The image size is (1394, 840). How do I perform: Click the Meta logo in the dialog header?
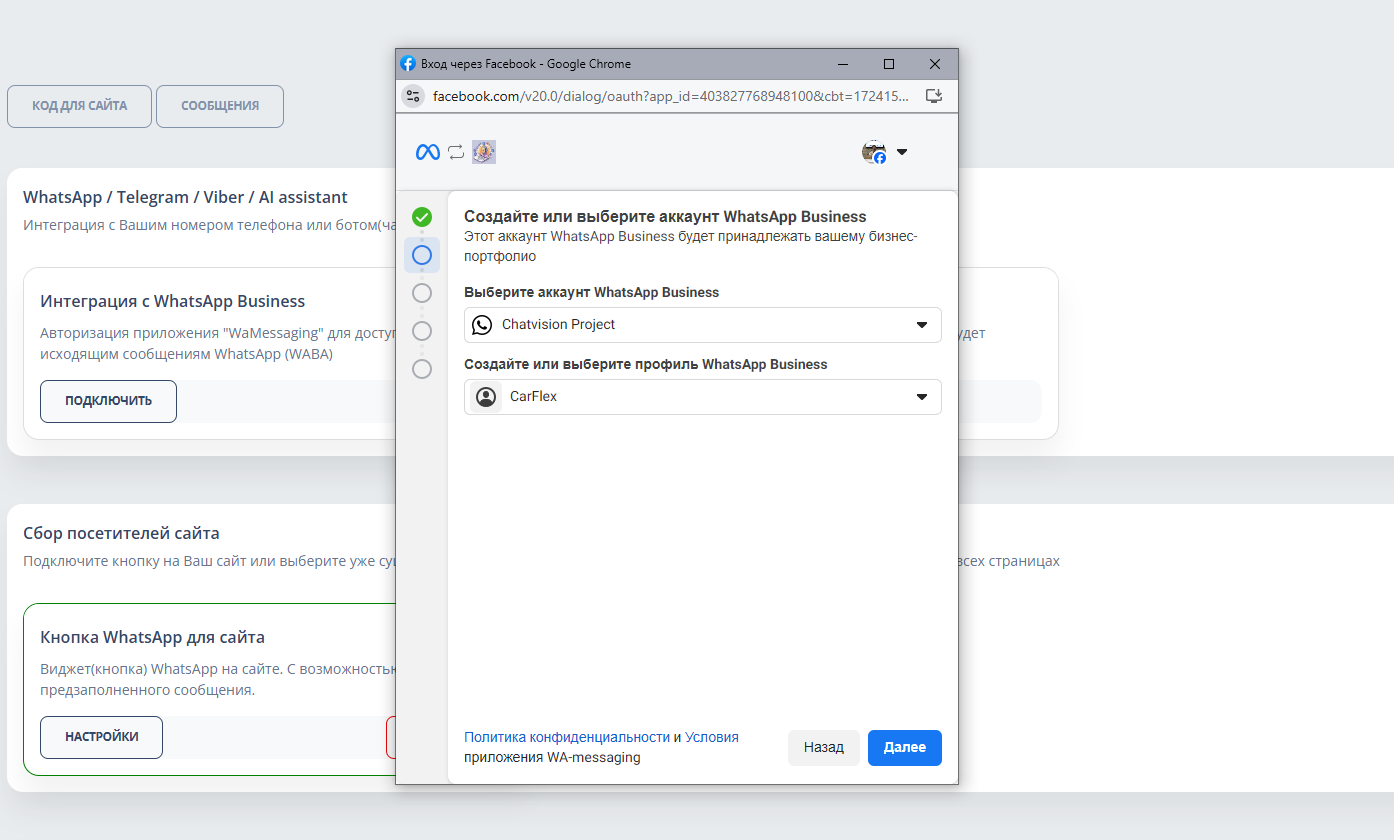(427, 152)
